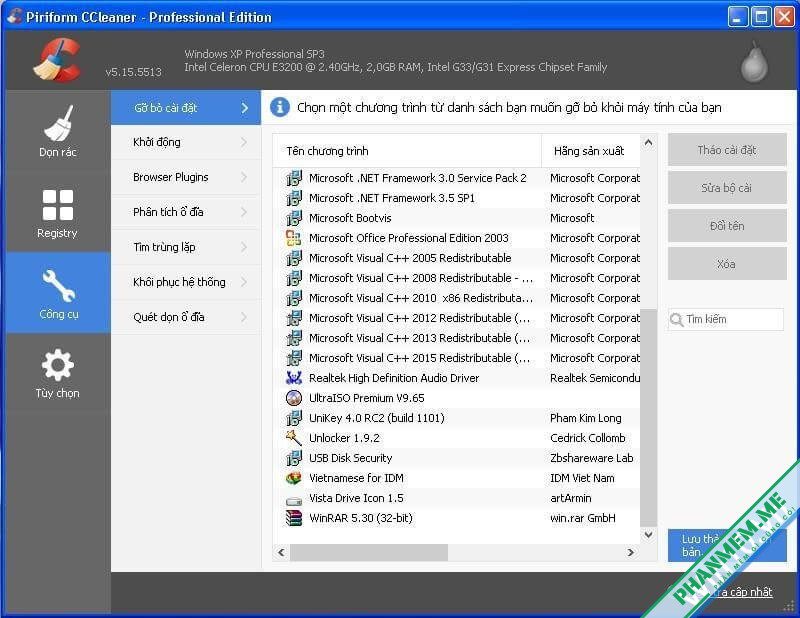This screenshot has width=800, height=618.
Task: Click the vertical scrollbar up arrow
Action: (648, 142)
